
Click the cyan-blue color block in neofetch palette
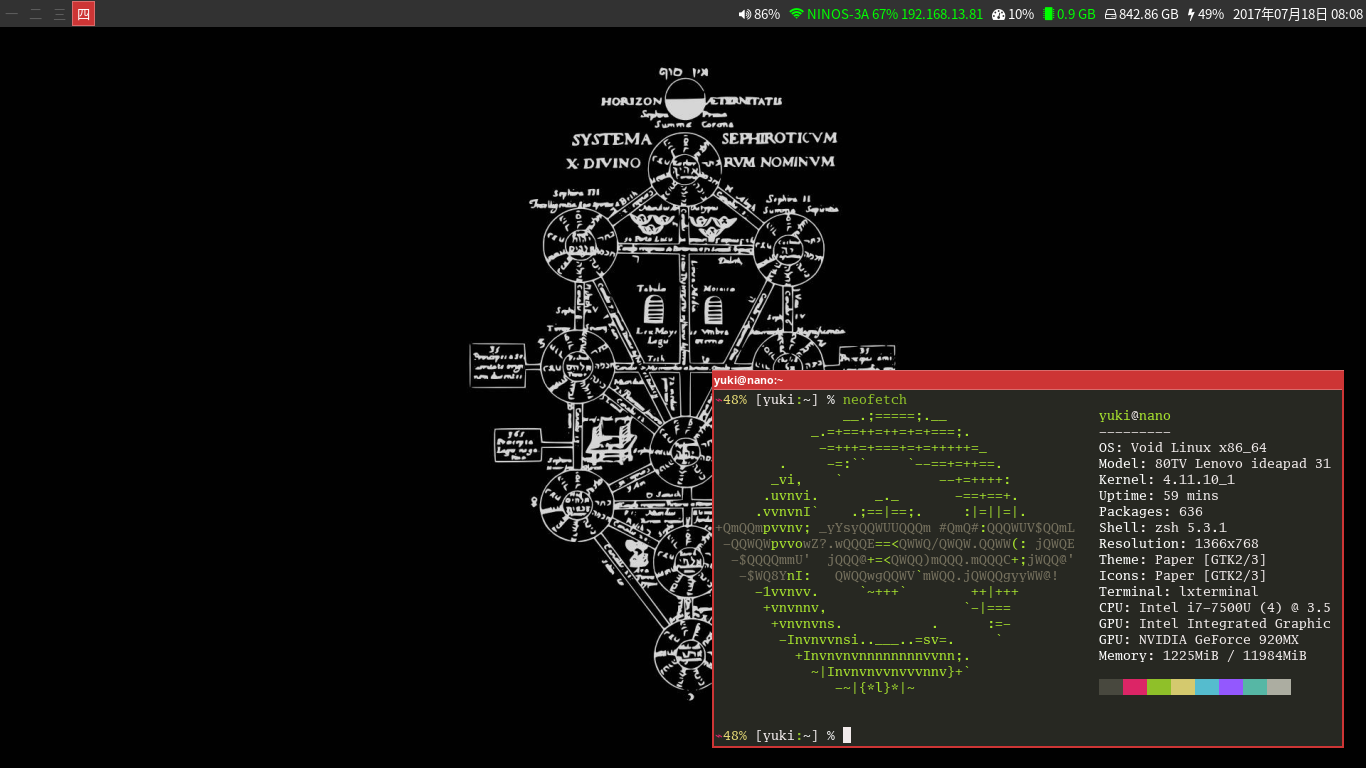[x=1207, y=687]
